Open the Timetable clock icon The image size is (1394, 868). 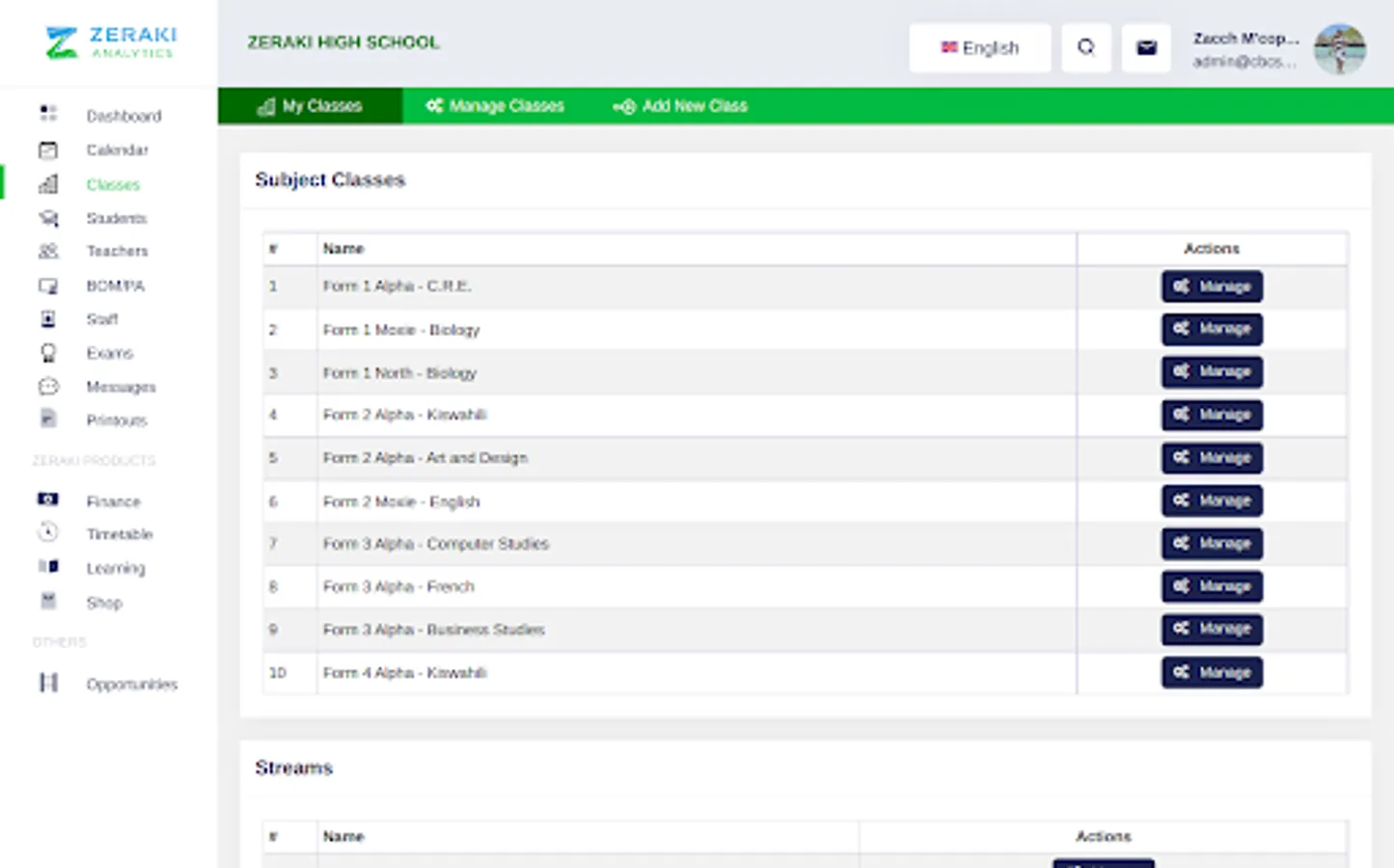point(48,532)
